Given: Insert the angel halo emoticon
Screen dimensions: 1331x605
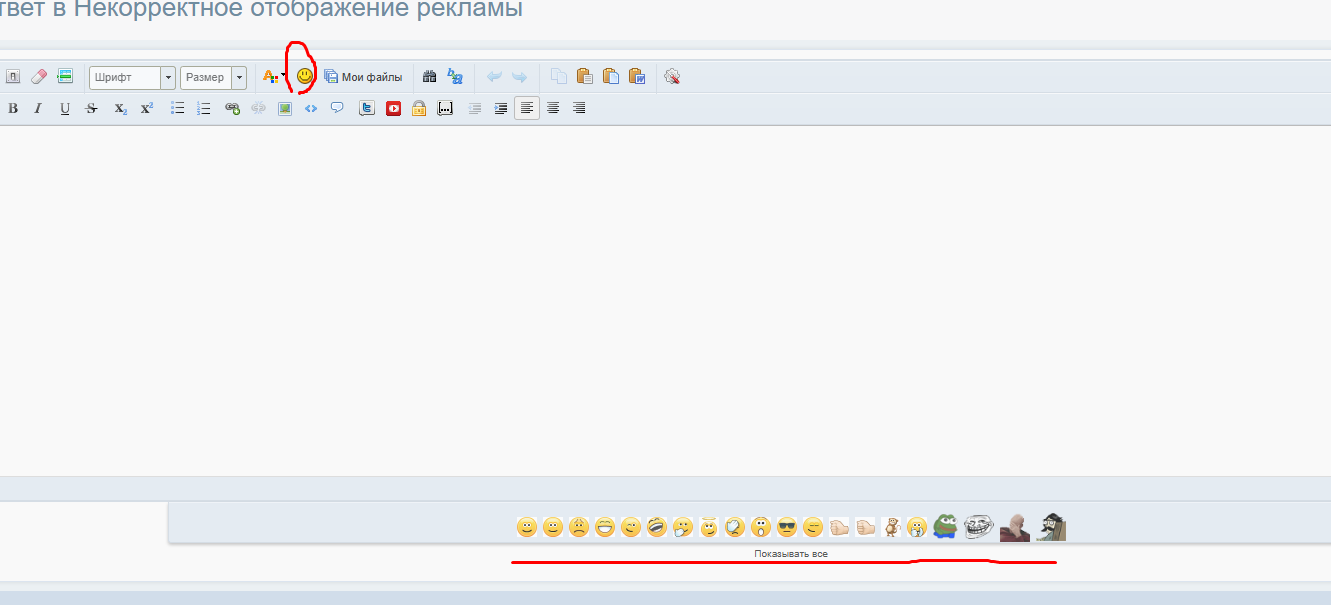Looking at the screenshot, I should (709, 526).
